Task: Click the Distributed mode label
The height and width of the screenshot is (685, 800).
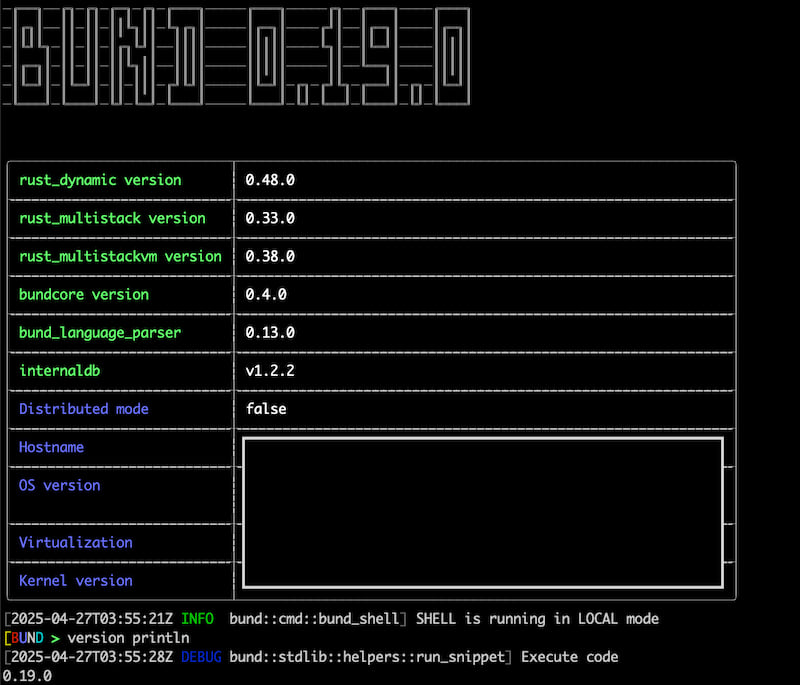Action: [x=83, y=408]
